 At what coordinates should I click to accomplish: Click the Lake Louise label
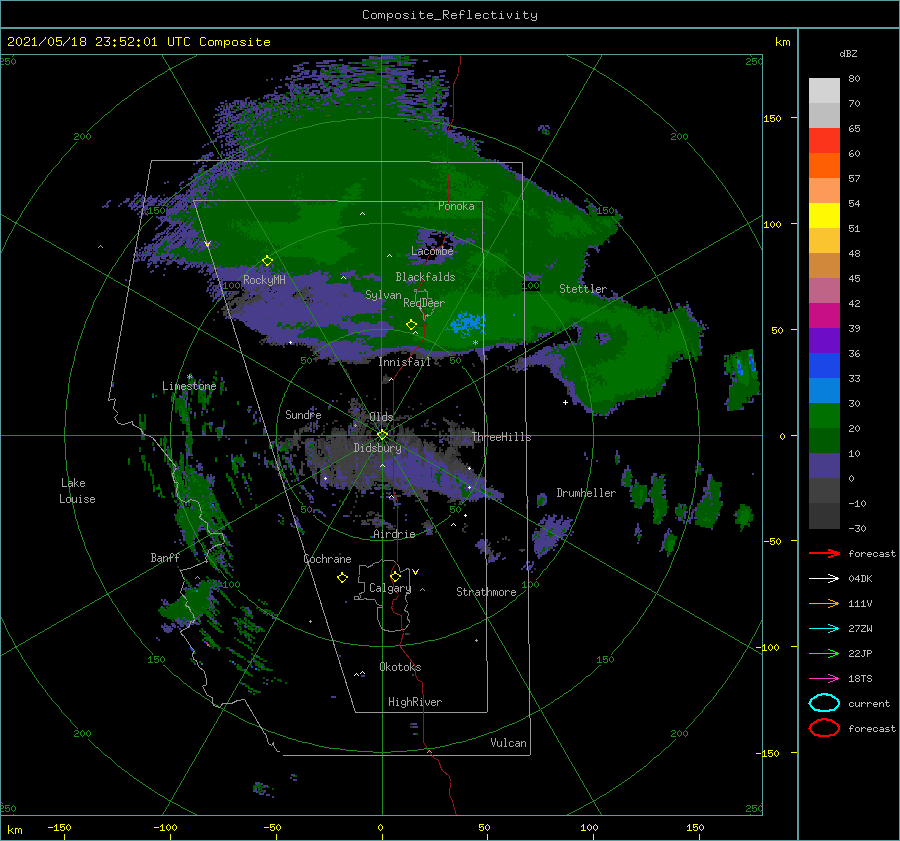77,491
